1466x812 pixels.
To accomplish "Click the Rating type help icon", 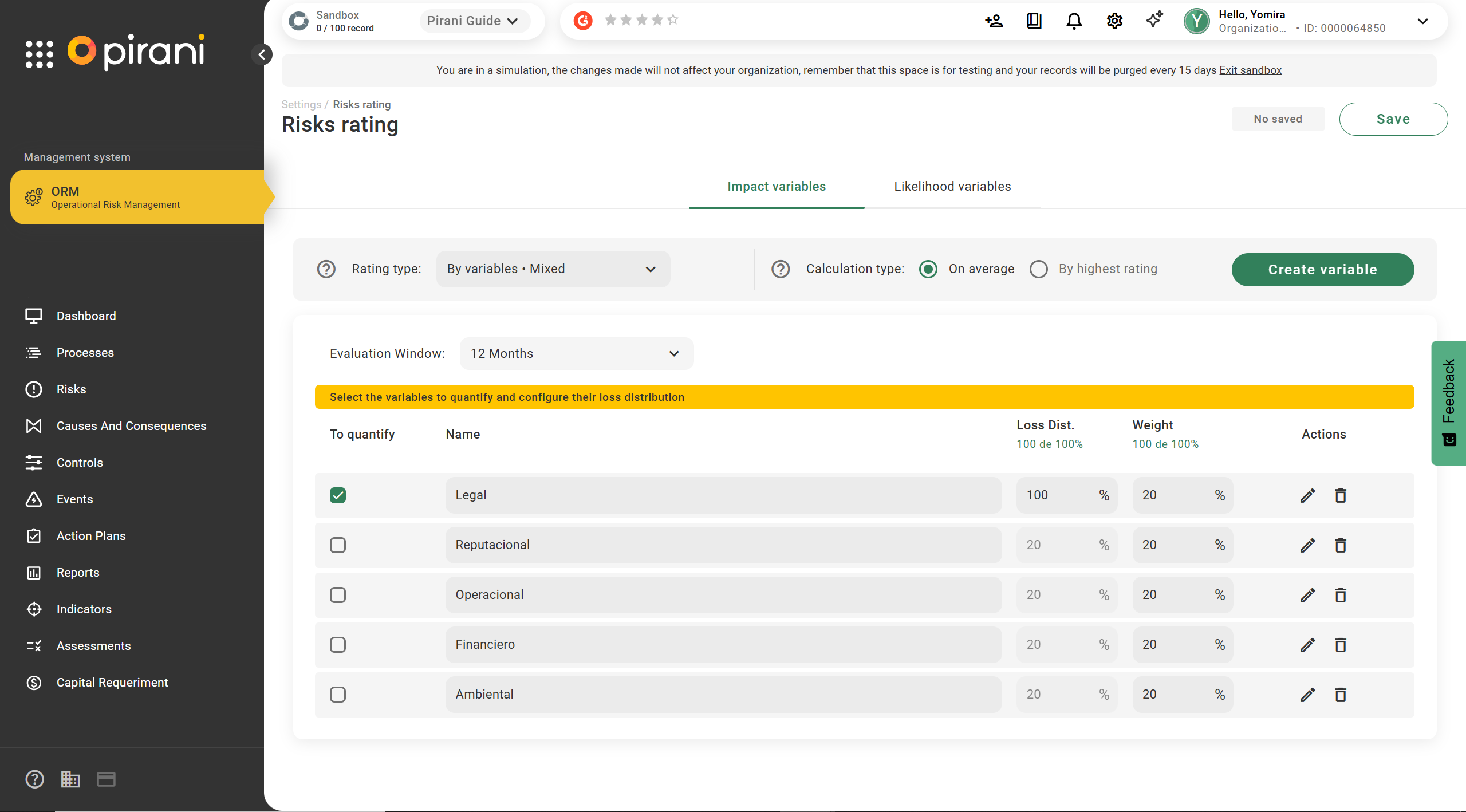I will (326, 269).
